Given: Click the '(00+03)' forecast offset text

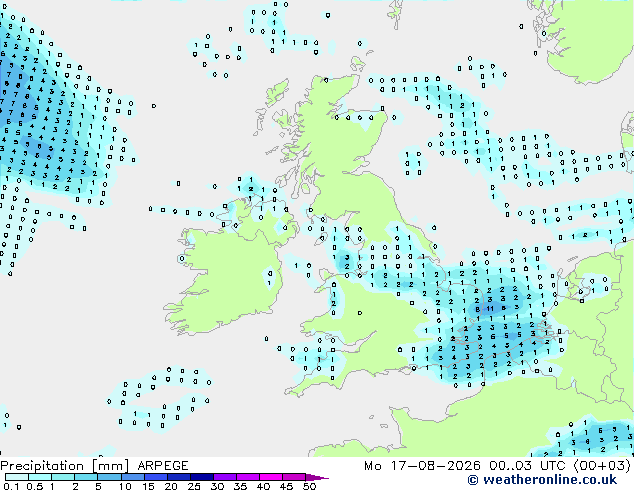Looking at the screenshot, I should (x=602, y=466).
